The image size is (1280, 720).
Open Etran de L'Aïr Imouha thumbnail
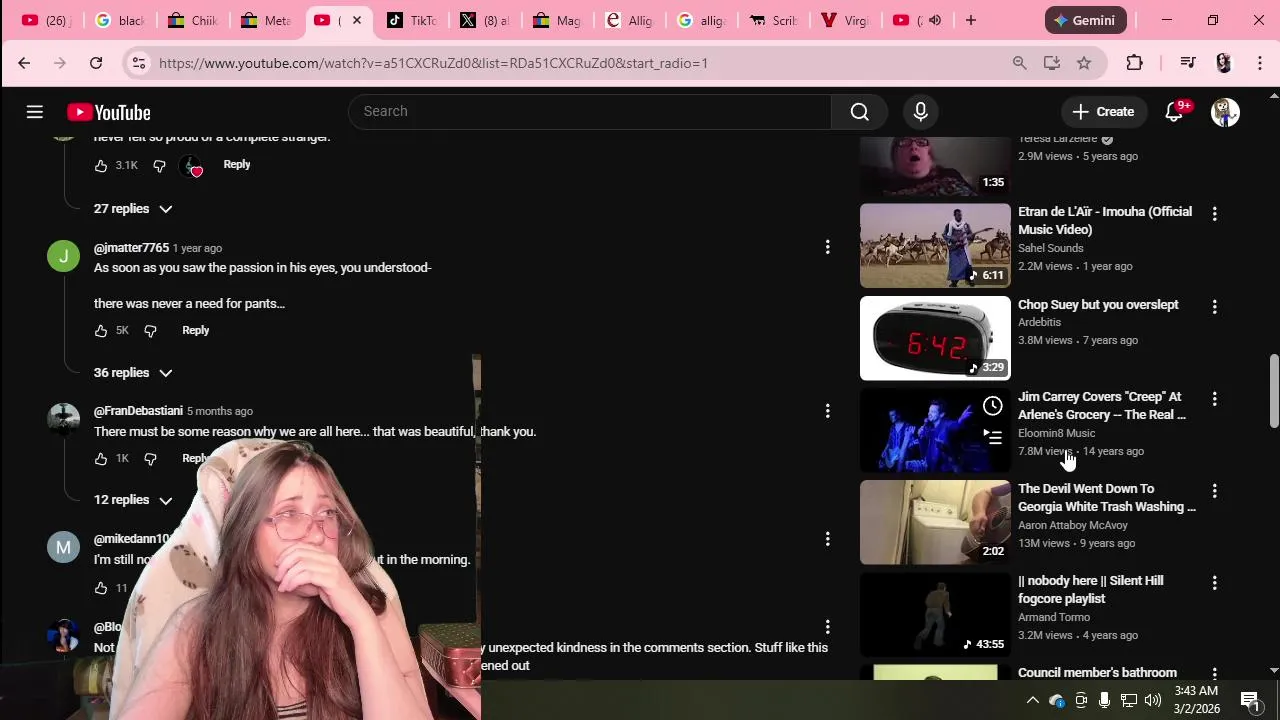click(x=935, y=246)
